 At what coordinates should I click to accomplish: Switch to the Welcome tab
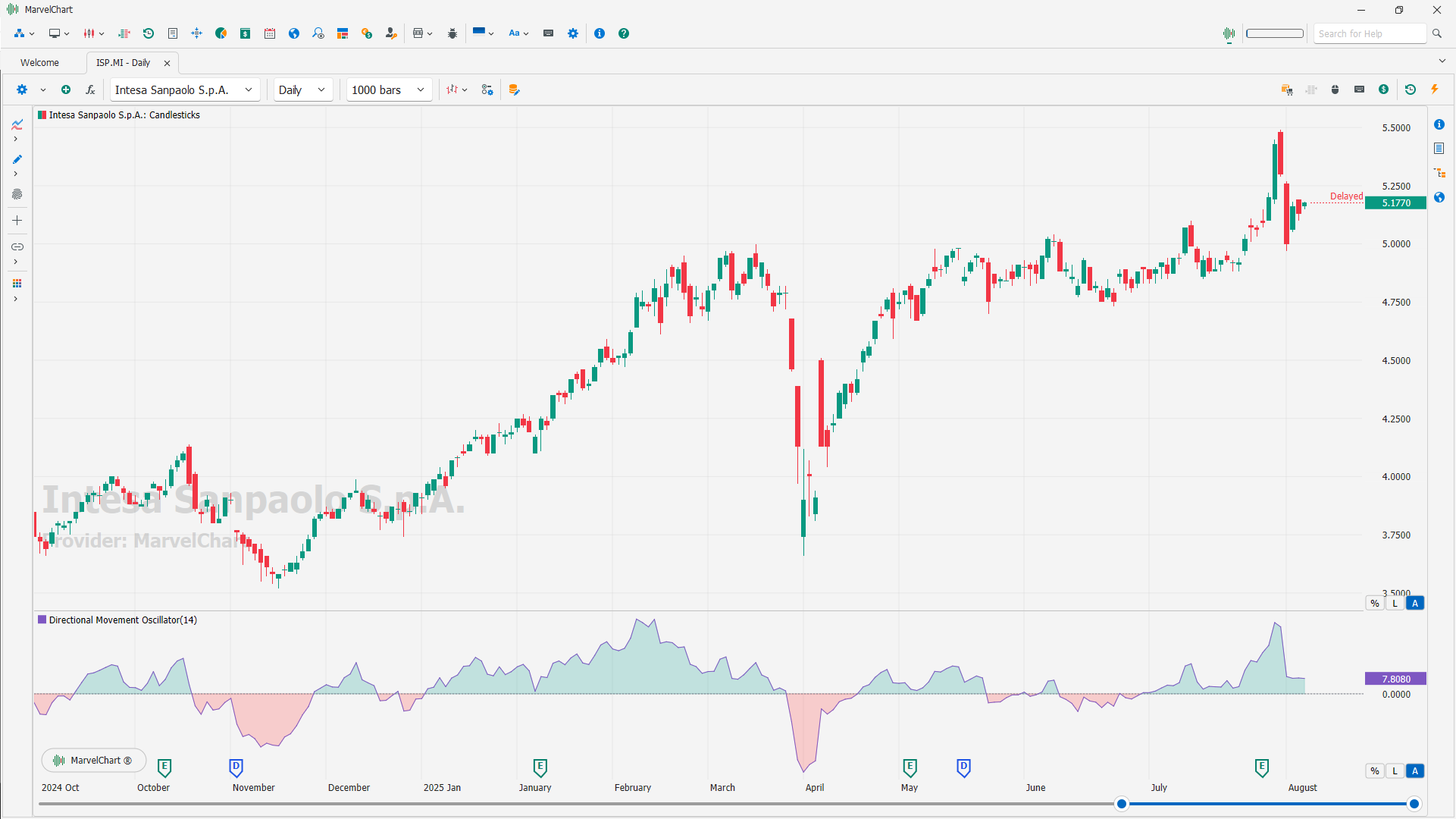39,63
